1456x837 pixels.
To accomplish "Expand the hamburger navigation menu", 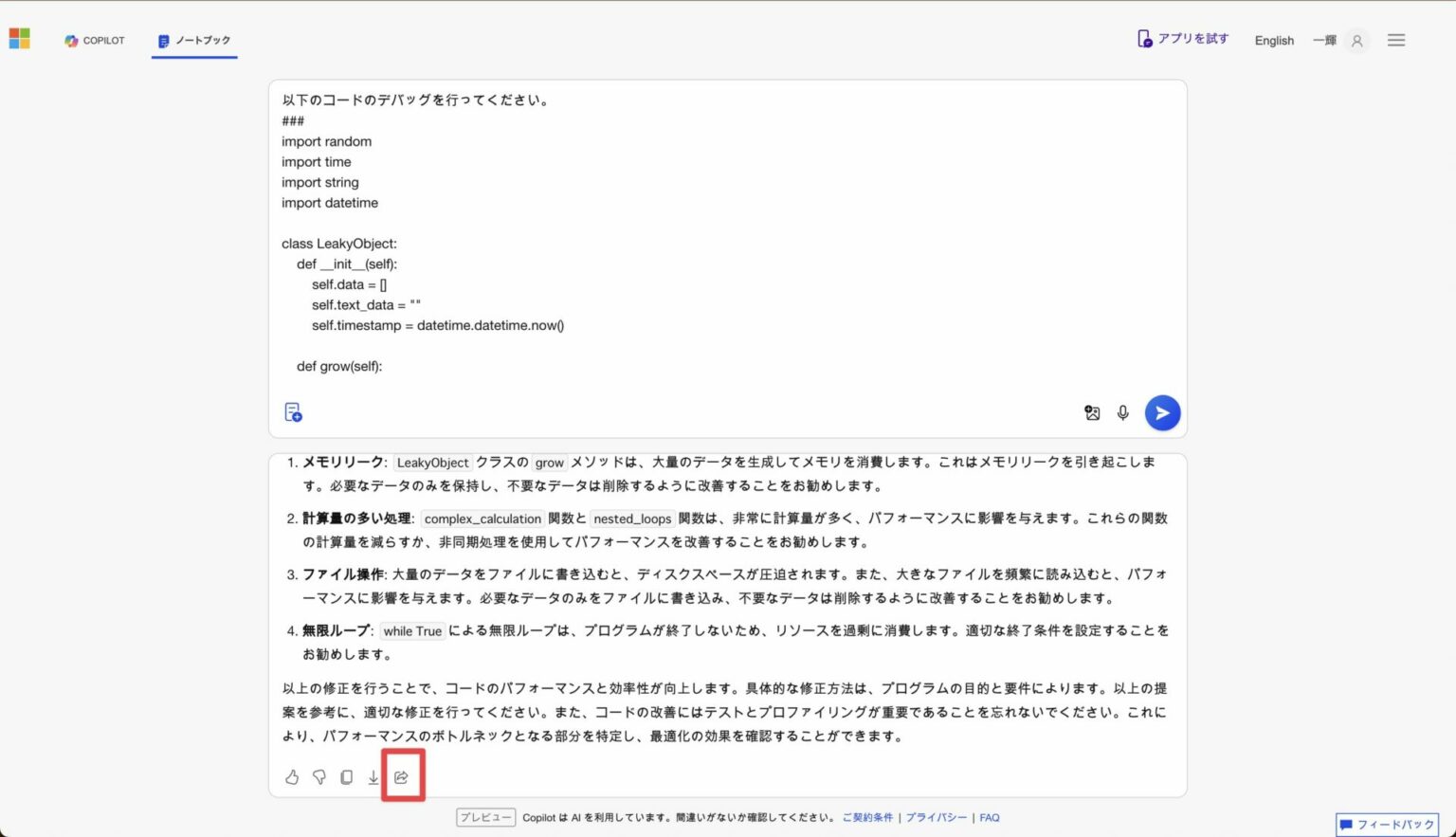I will coord(1396,40).
